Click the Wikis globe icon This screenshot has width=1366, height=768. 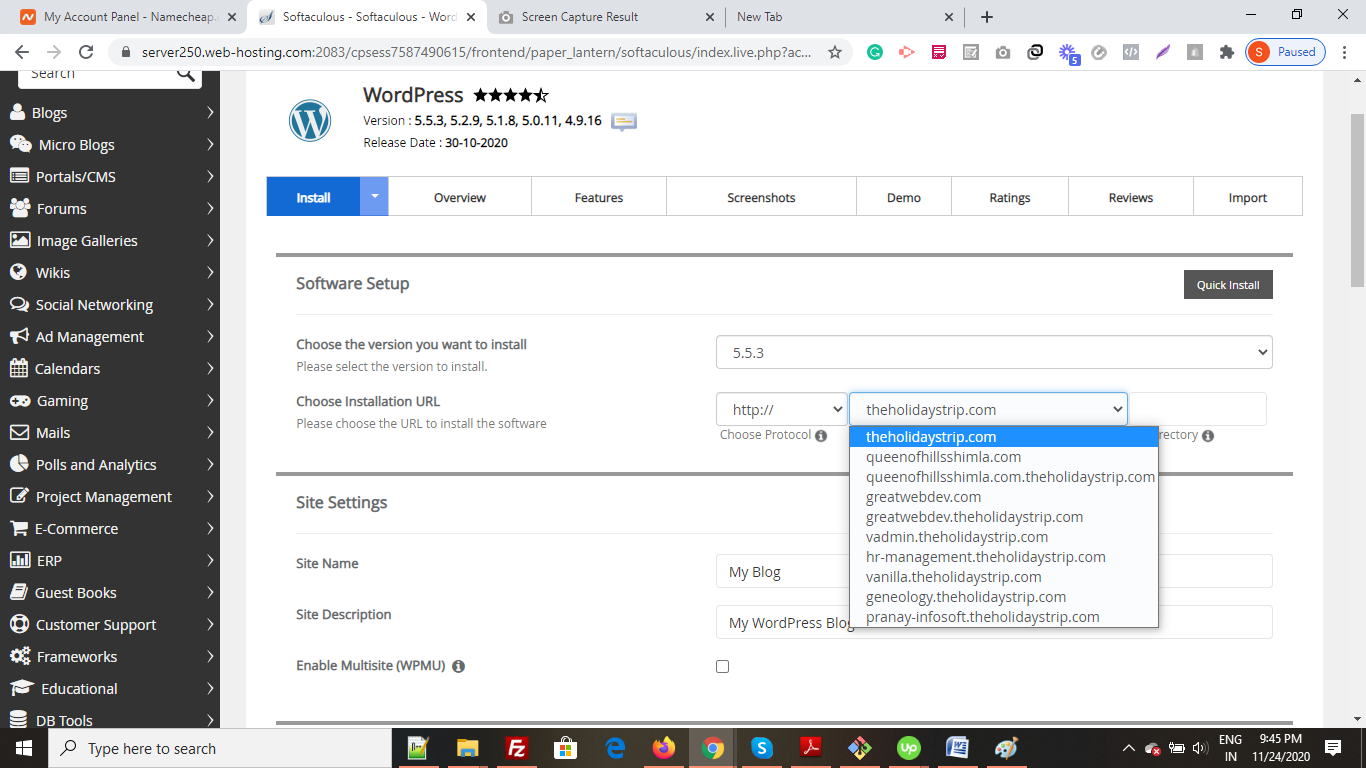[x=18, y=273]
